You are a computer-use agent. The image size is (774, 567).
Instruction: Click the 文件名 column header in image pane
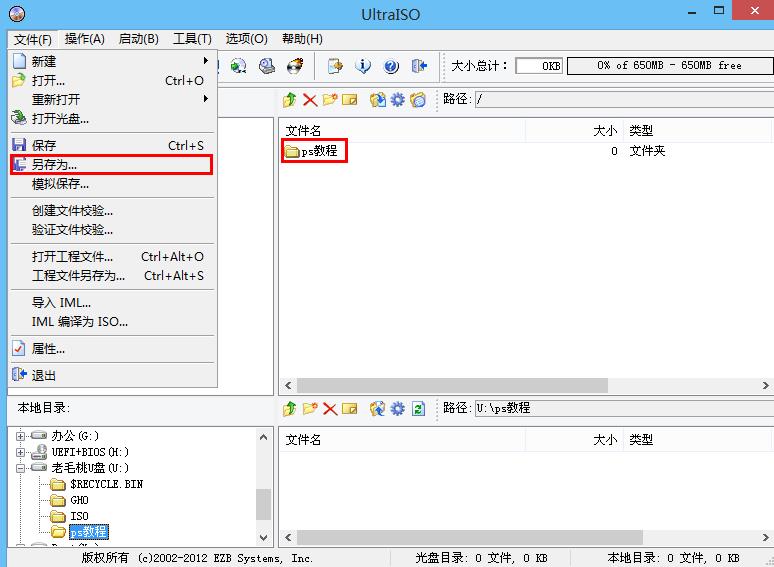pos(303,130)
